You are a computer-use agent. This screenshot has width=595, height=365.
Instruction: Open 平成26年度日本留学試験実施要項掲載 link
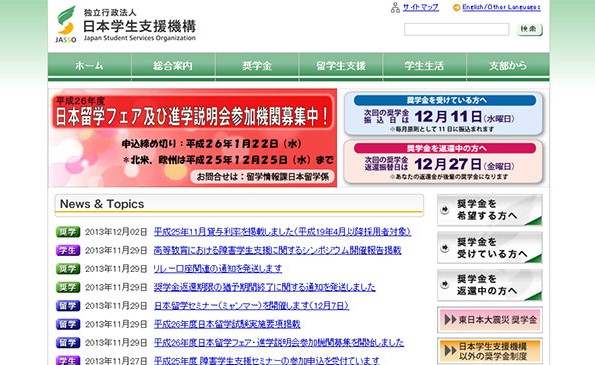[x=227, y=324]
